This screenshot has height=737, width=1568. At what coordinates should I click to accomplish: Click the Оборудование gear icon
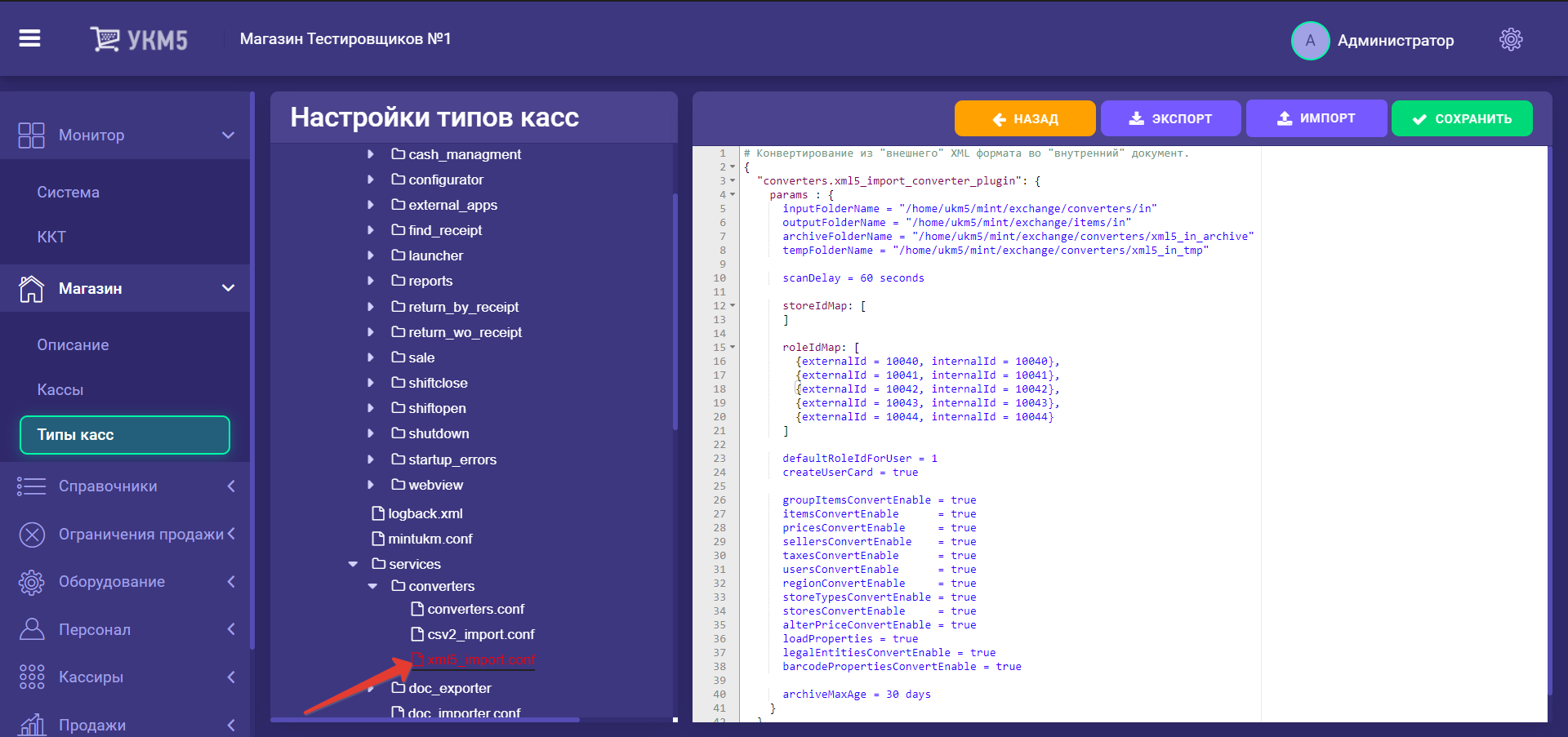(x=31, y=582)
